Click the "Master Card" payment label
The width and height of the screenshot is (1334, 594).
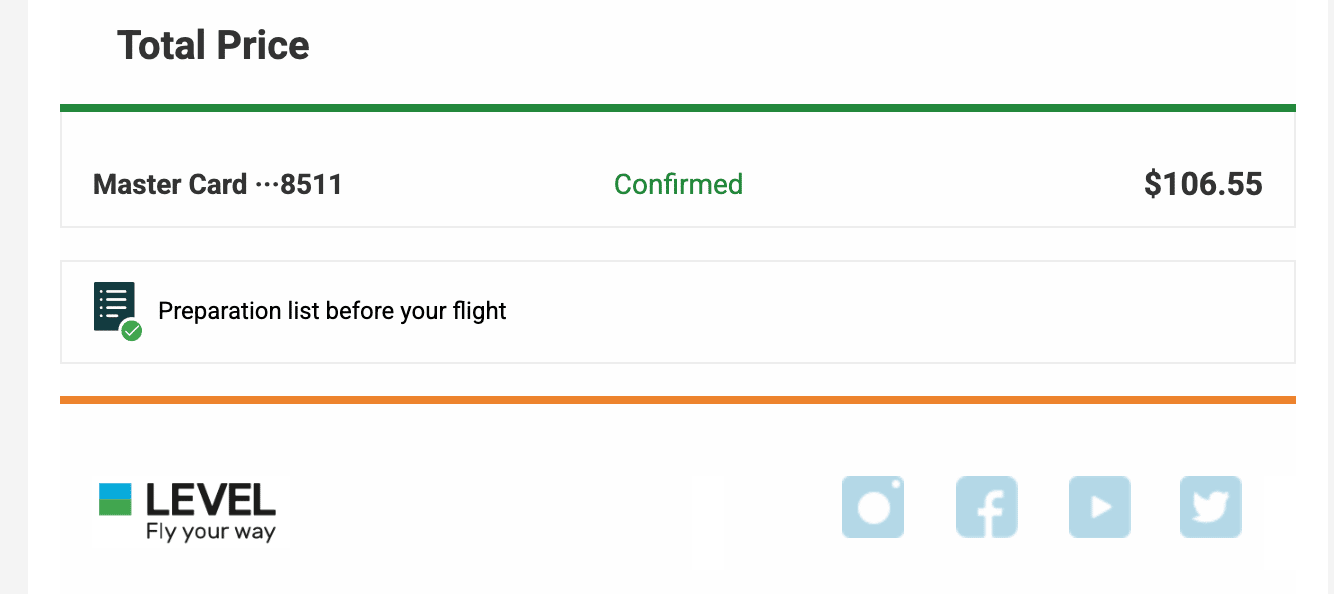170,184
